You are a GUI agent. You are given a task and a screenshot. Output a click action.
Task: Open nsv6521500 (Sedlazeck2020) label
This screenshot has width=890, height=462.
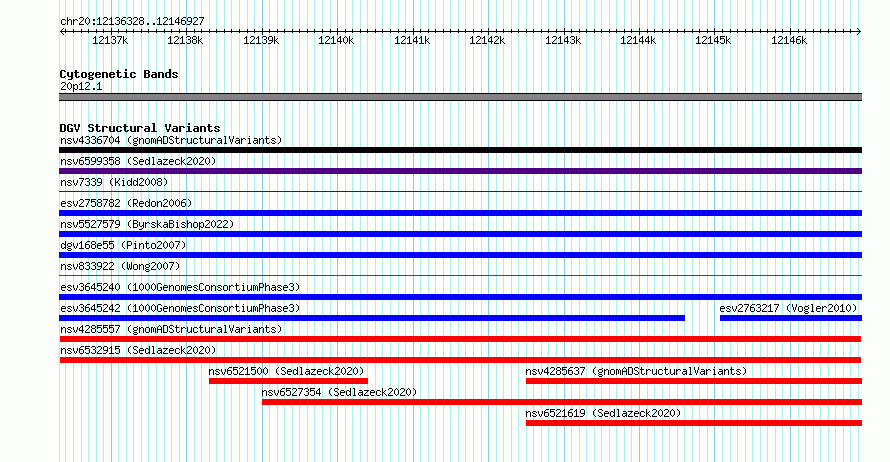click(286, 371)
